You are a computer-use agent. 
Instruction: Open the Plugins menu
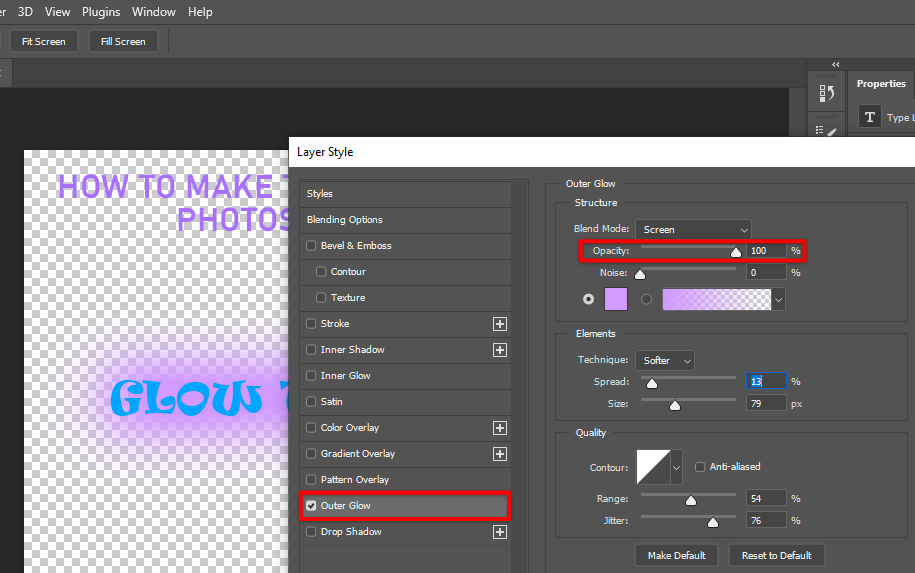[101, 12]
